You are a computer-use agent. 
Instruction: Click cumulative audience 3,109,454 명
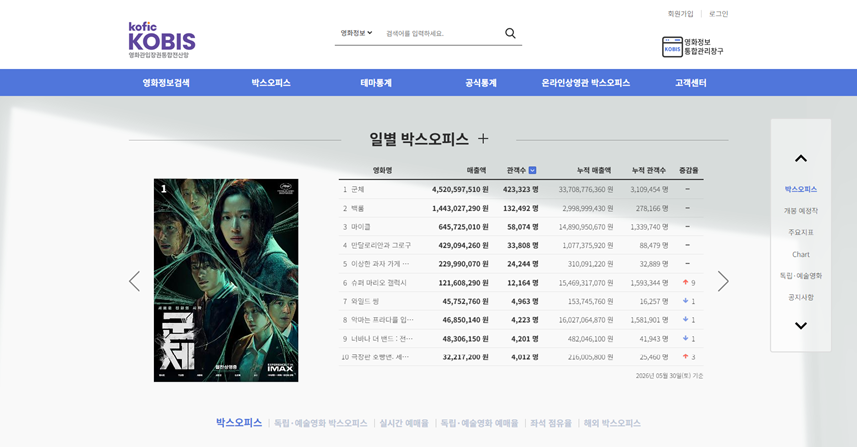pyautogui.click(x=649, y=190)
